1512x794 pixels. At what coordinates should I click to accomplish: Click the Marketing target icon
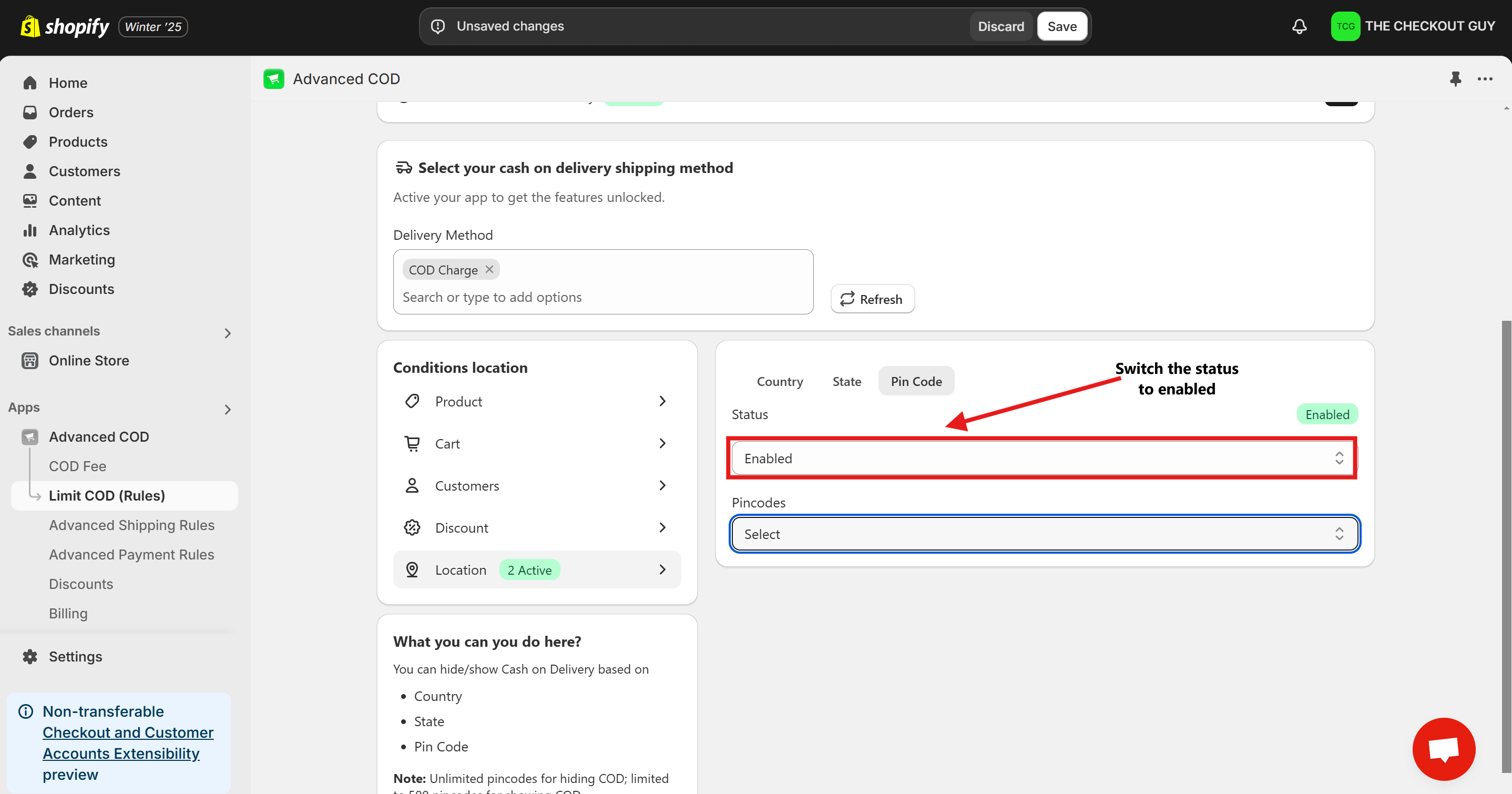[x=30, y=259]
